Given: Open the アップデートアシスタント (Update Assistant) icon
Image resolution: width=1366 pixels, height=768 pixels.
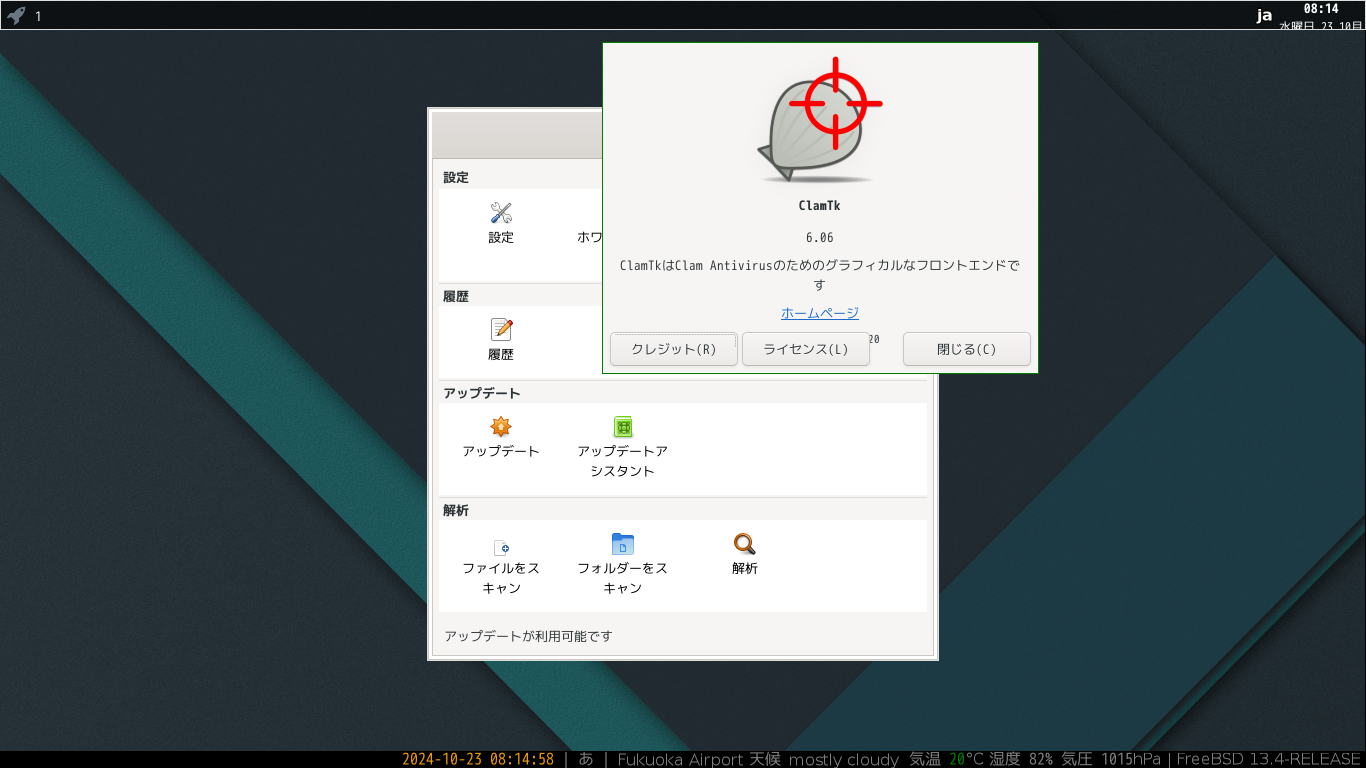Looking at the screenshot, I should click(623, 427).
